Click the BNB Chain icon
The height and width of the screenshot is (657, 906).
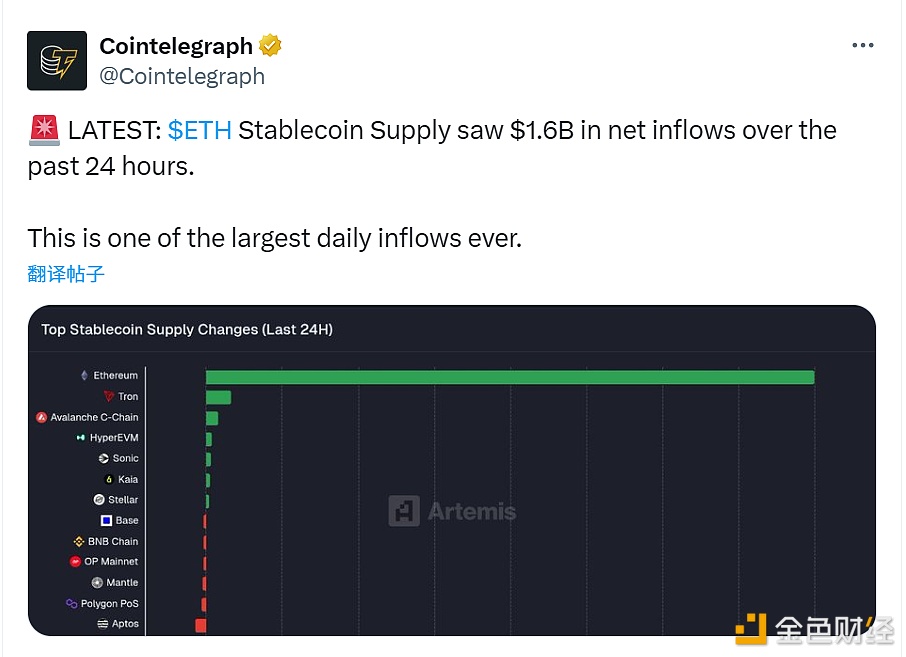click(x=79, y=542)
